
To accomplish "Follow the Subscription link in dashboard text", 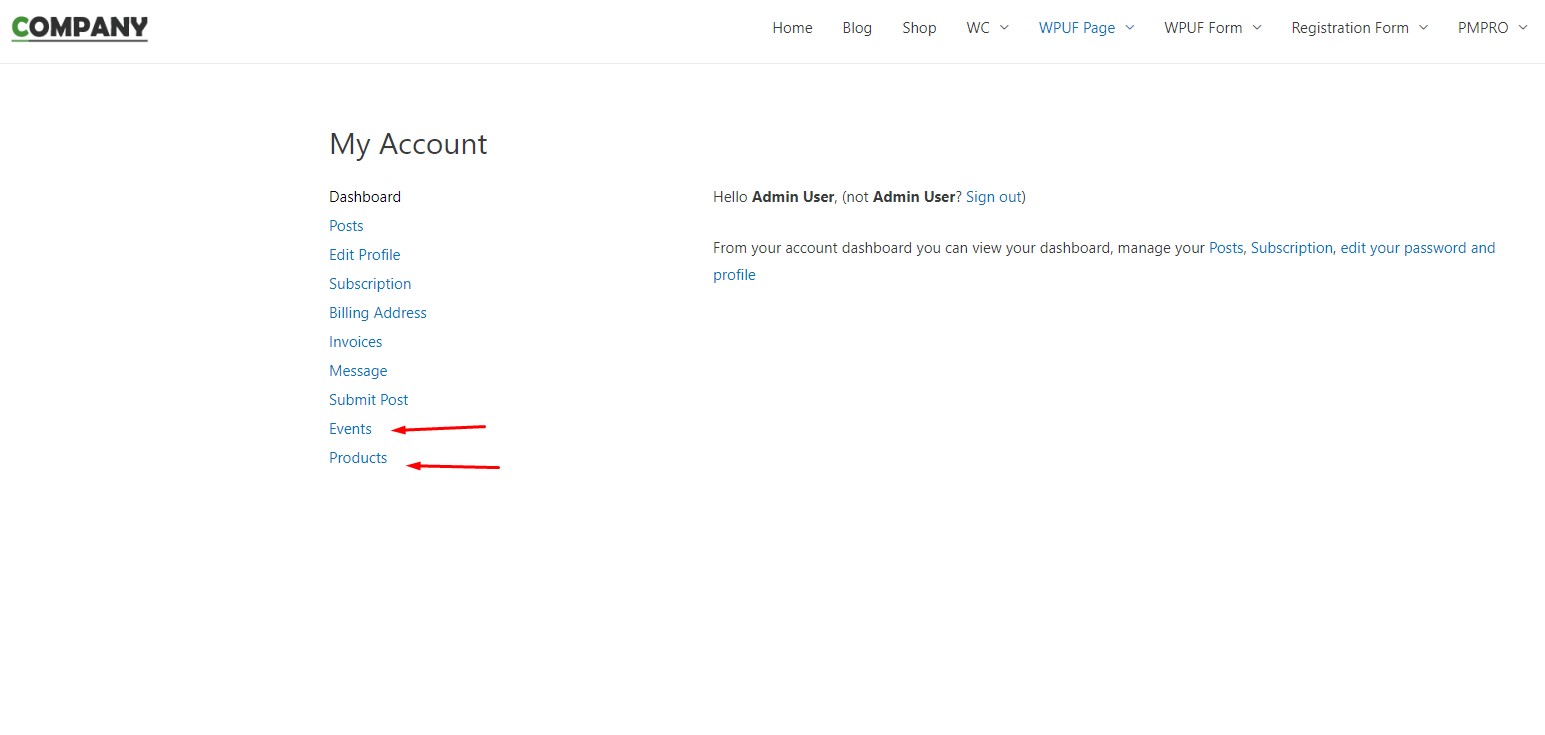I will point(1292,248).
